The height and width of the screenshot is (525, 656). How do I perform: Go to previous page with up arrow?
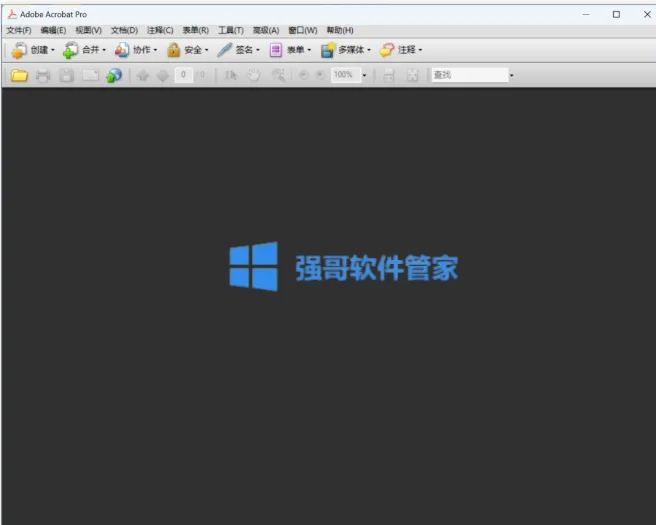[x=143, y=75]
